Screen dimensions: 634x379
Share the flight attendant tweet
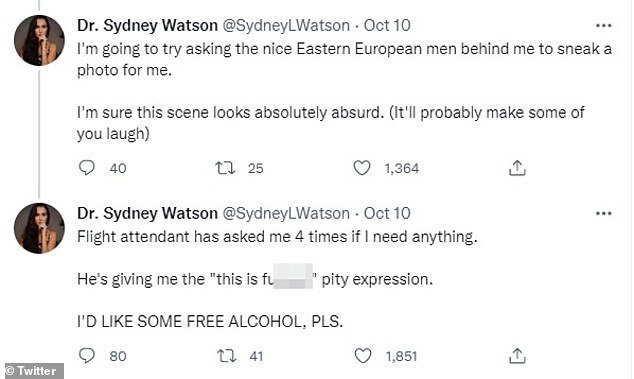click(517, 356)
